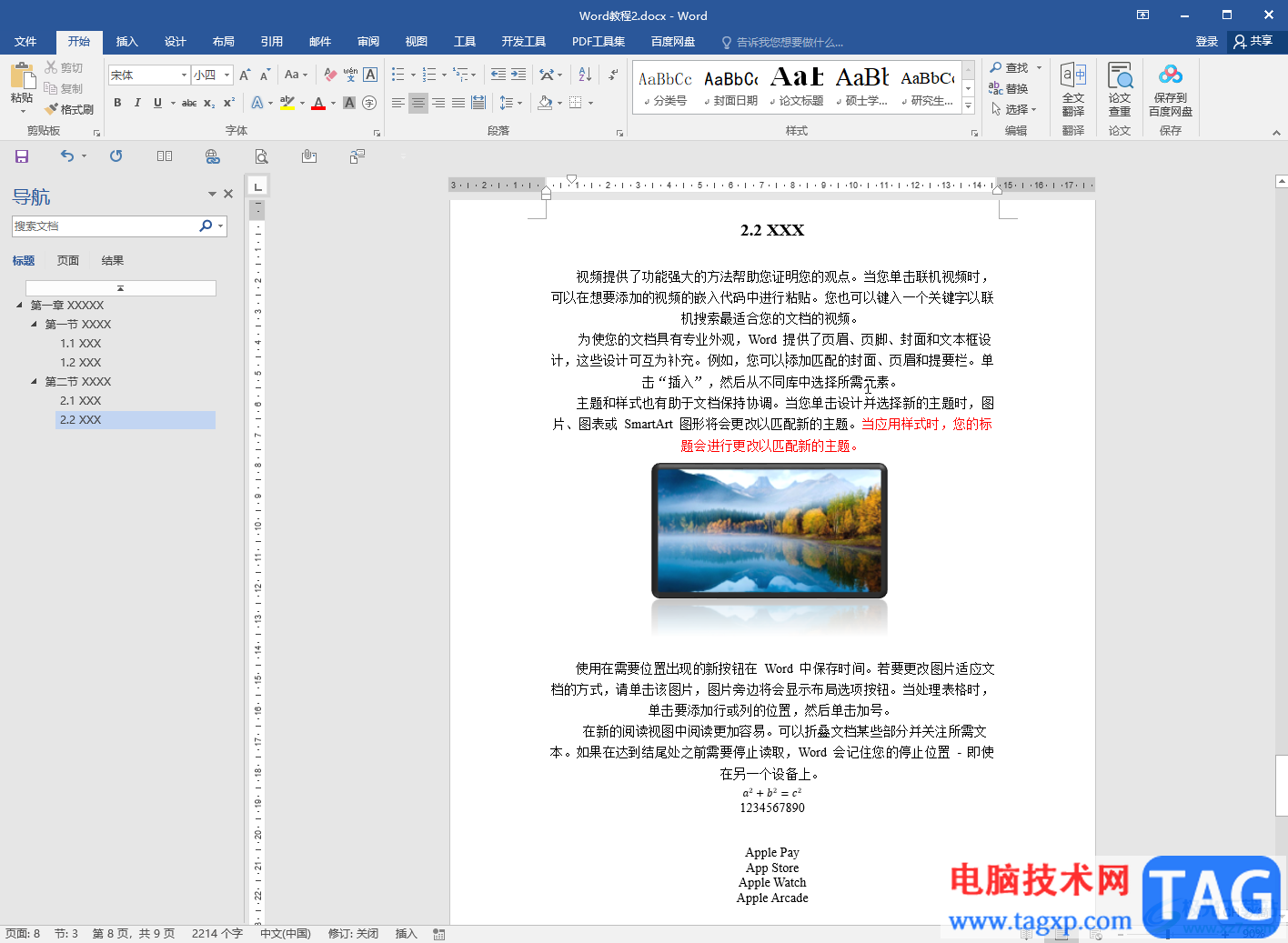
Task: Select 2.1 XXX in navigation tree
Action: [x=80, y=400]
